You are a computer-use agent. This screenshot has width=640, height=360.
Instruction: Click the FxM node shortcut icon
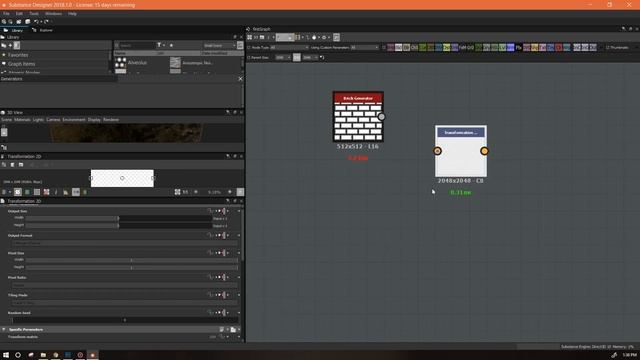coord(462,48)
